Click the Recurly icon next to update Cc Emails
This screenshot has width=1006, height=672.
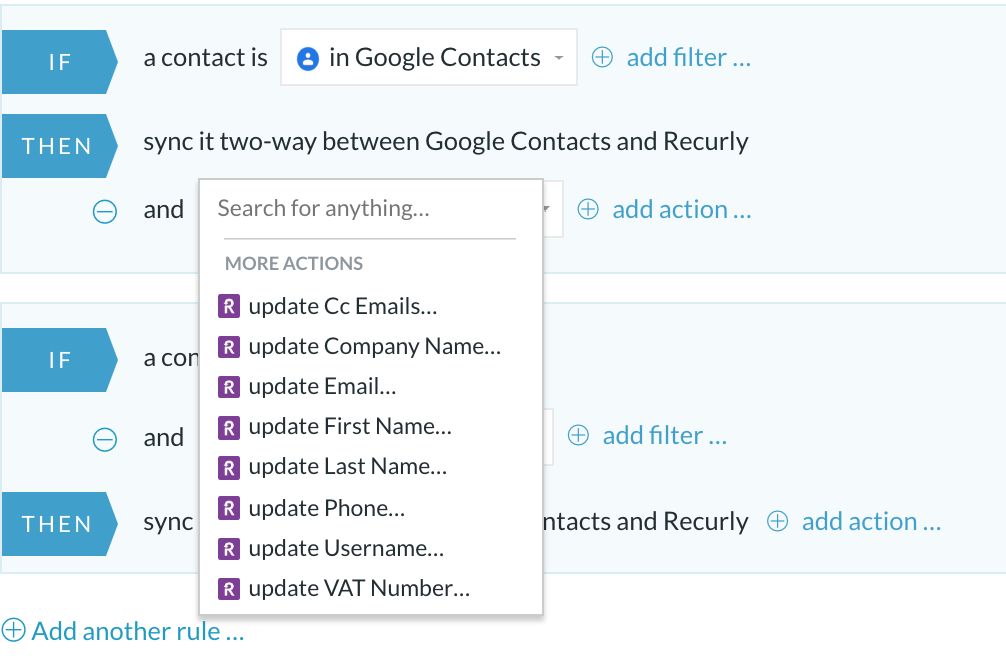[229, 306]
